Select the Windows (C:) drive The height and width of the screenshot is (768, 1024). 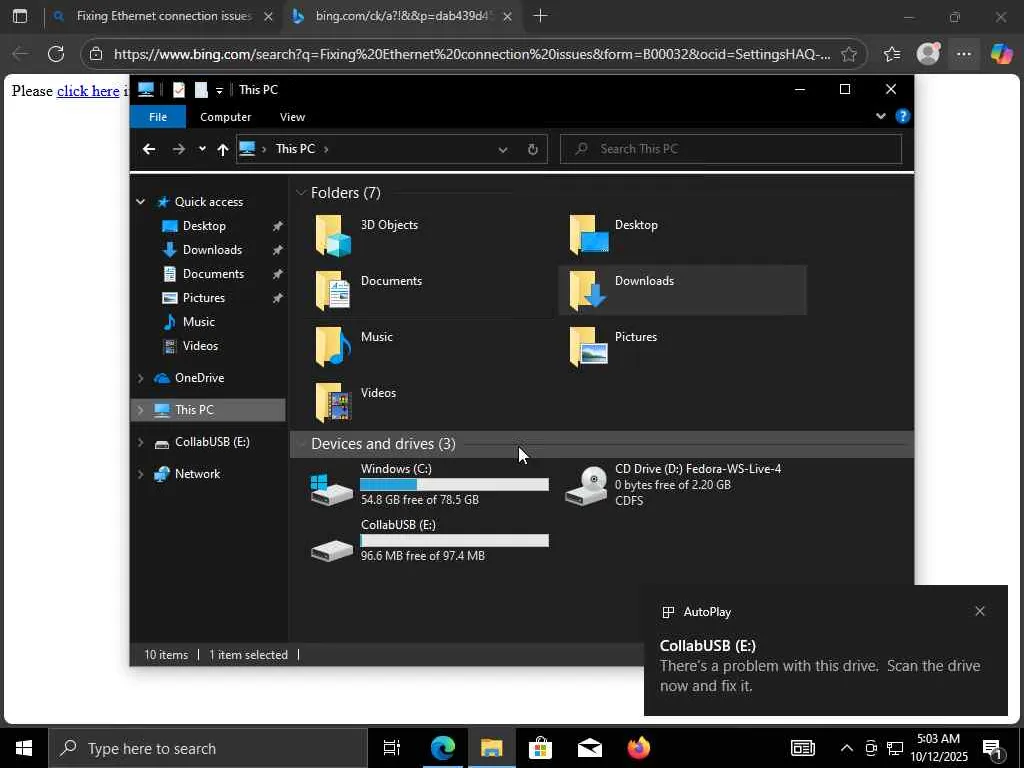[429, 485]
